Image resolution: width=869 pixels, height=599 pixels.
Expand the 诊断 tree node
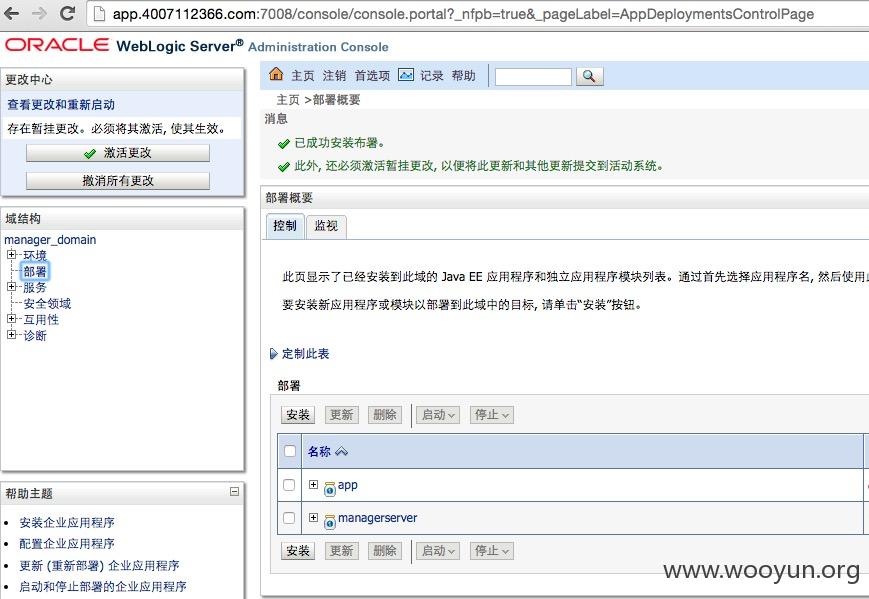[11, 335]
